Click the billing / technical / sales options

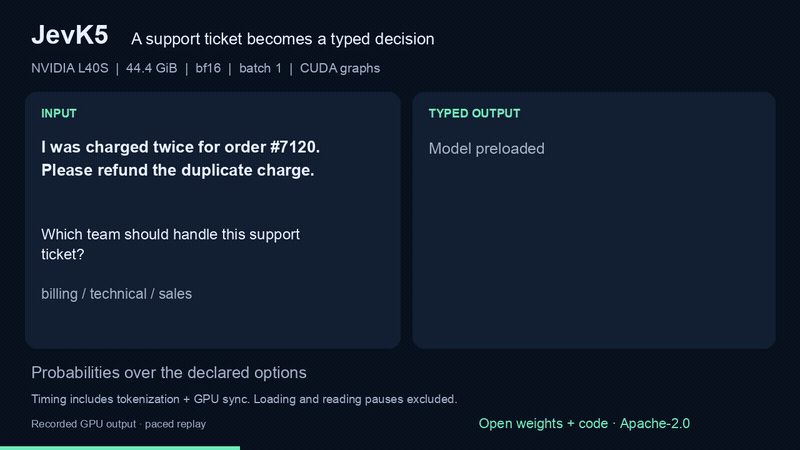coord(116,294)
